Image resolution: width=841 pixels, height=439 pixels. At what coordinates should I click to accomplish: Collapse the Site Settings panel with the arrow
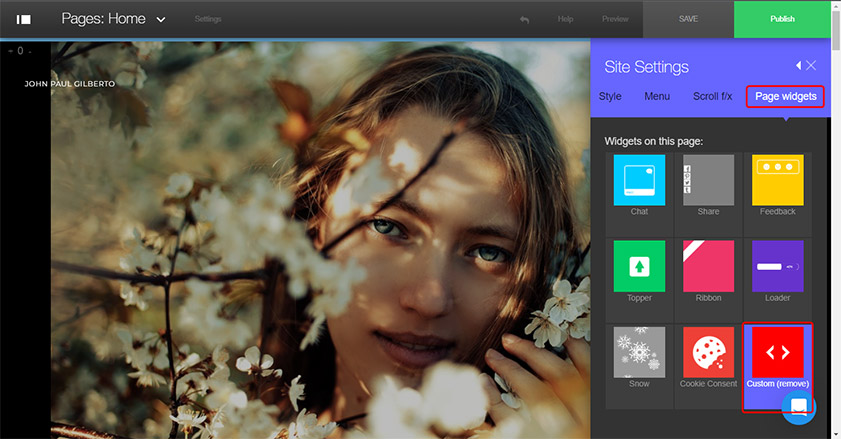pyautogui.click(x=798, y=65)
